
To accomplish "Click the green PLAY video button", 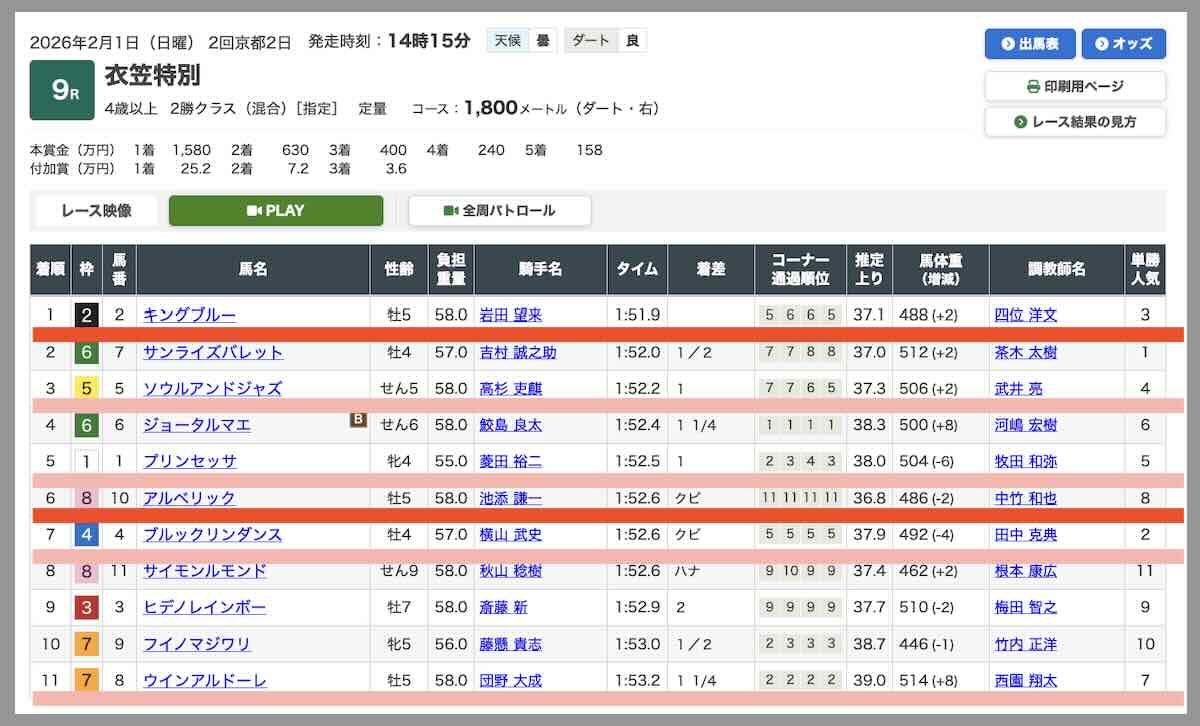I will 275,211.
